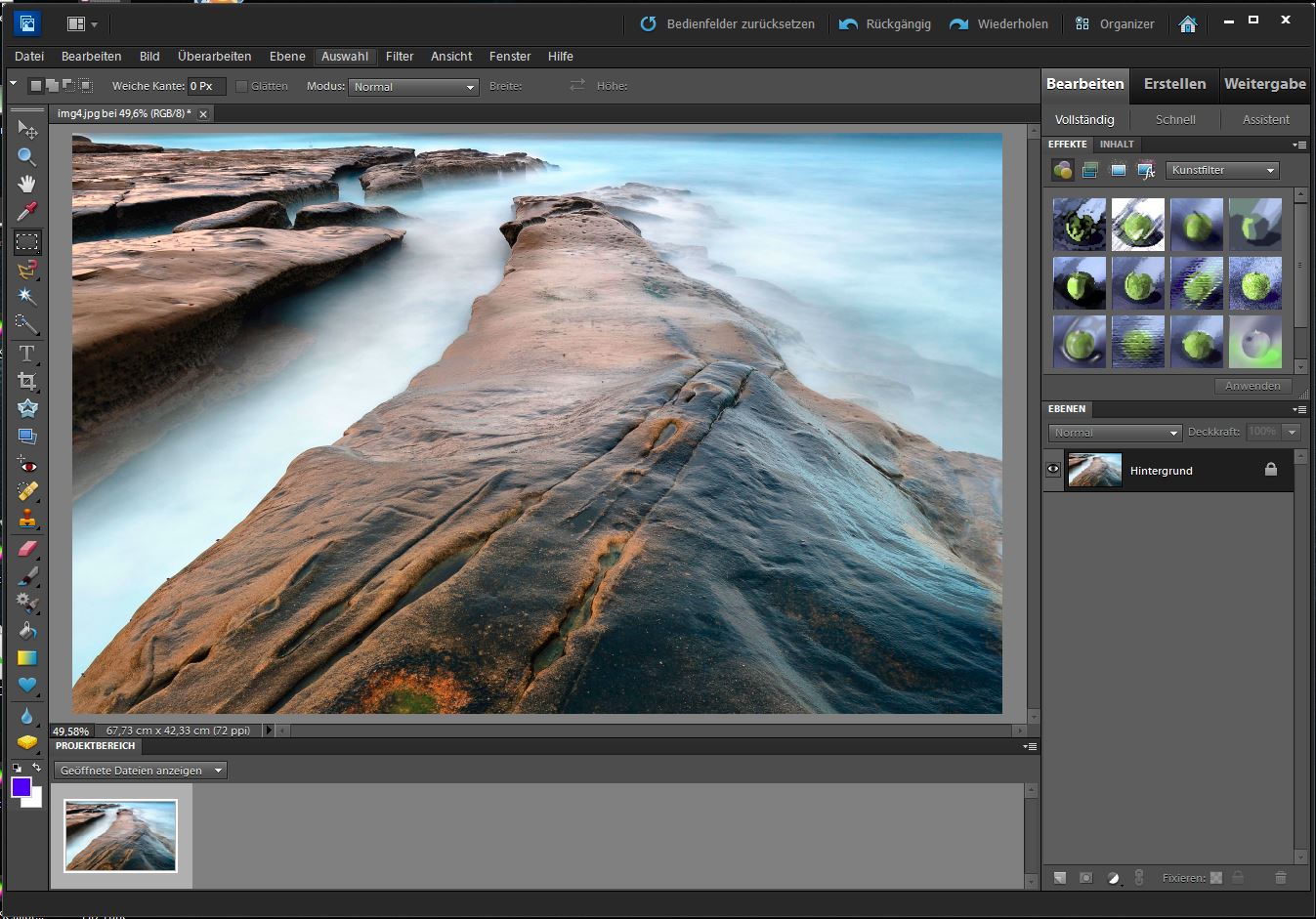Hide the Hintergrund layer with eye icon

(x=1053, y=470)
